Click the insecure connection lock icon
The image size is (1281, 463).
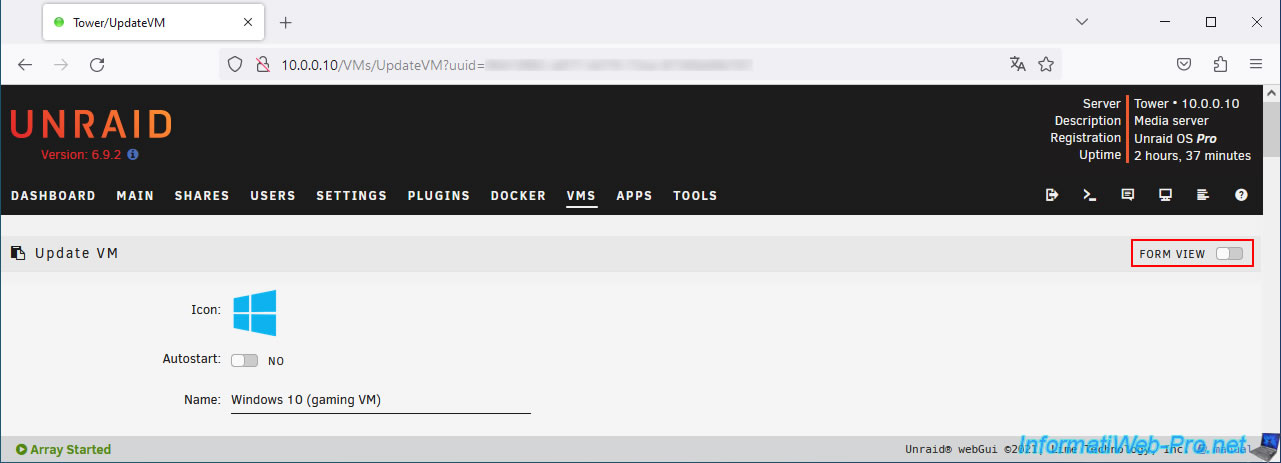click(262, 64)
